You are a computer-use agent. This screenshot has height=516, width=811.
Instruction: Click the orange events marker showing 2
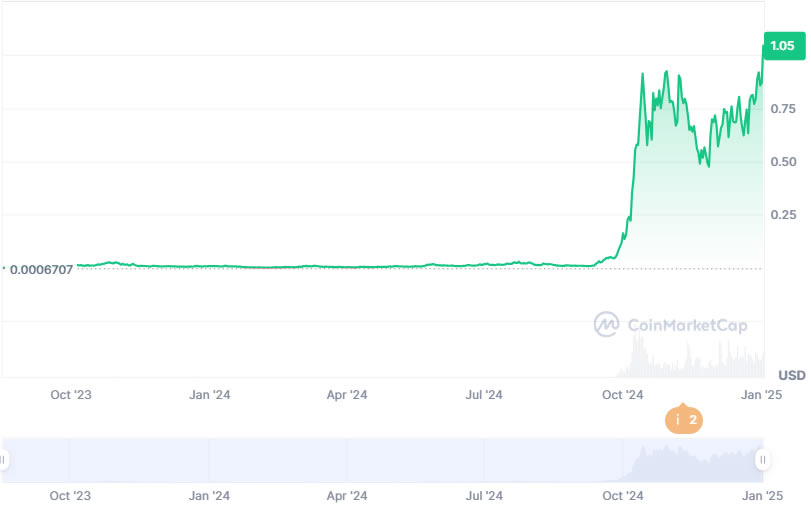[x=684, y=419]
